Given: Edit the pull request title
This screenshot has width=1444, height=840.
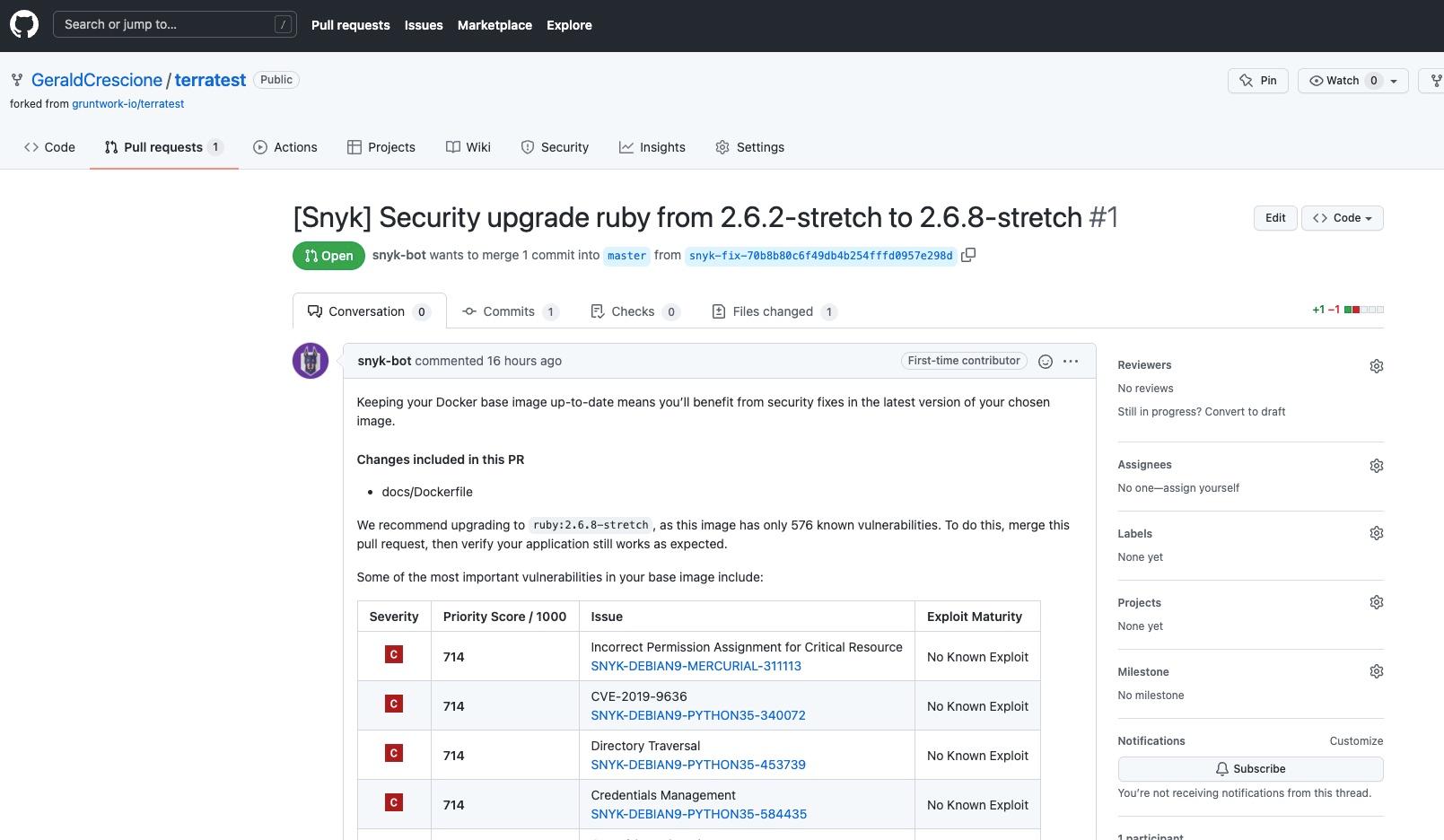Looking at the screenshot, I should coord(1275,218).
